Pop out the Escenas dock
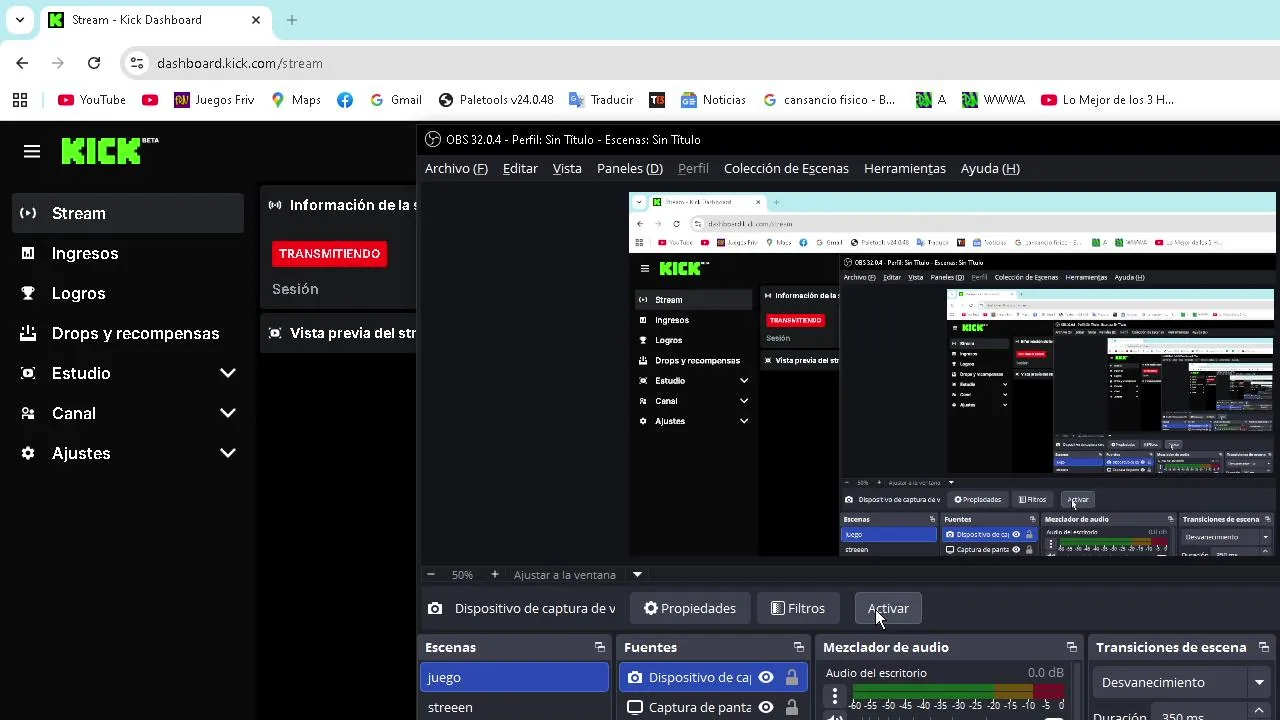1280x720 pixels. pyautogui.click(x=600, y=647)
